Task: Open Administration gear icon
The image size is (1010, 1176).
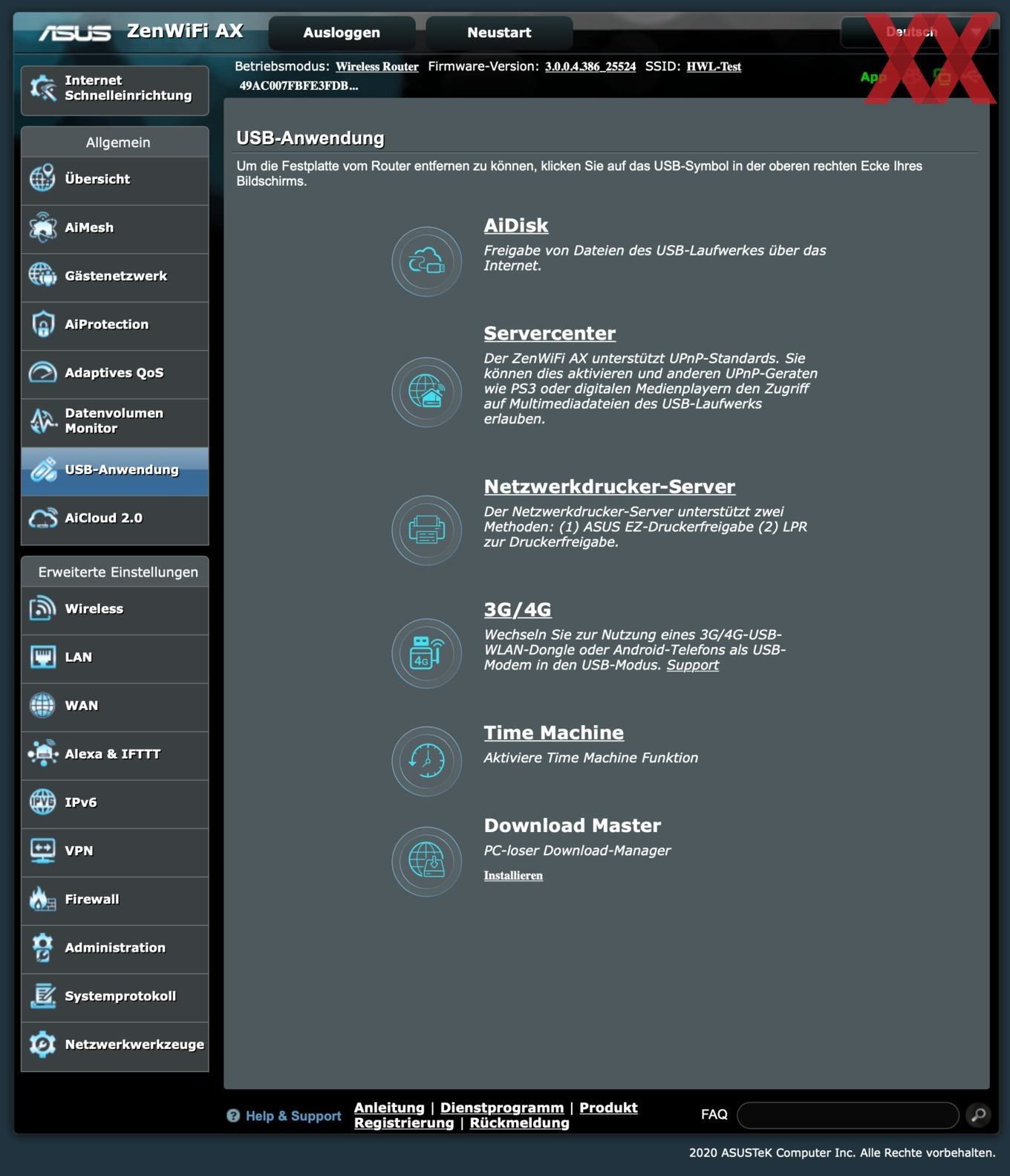Action: (42, 947)
